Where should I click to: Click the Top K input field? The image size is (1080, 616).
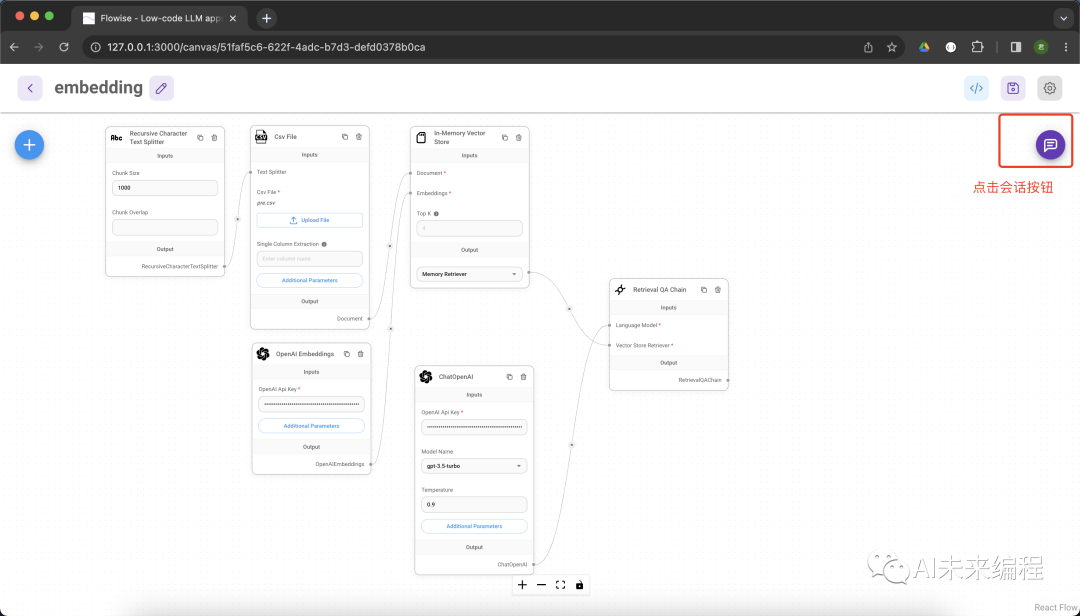pyautogui.click(x=470, y=228)
